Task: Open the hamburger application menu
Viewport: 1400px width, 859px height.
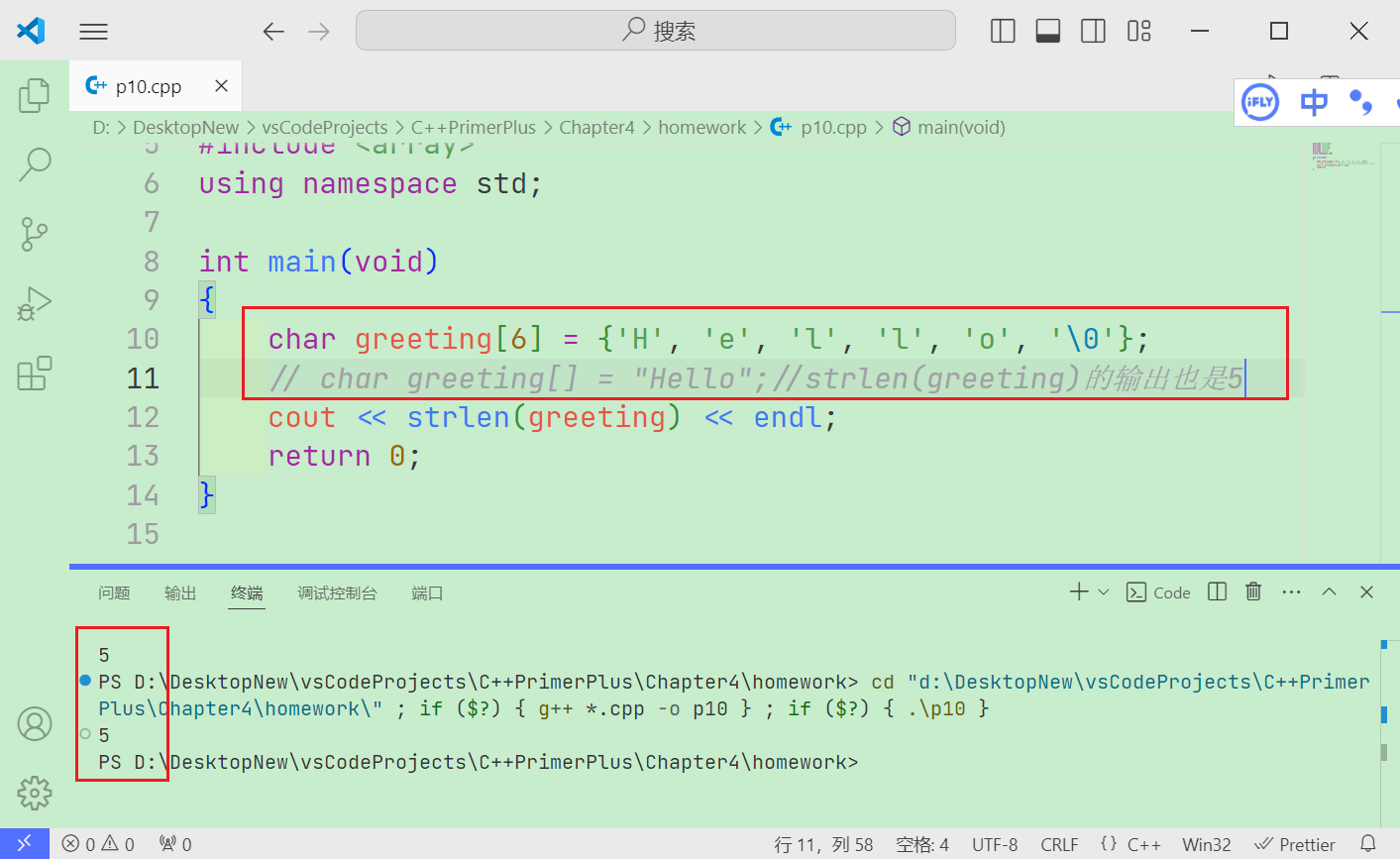Action: (x=93, y=32)
